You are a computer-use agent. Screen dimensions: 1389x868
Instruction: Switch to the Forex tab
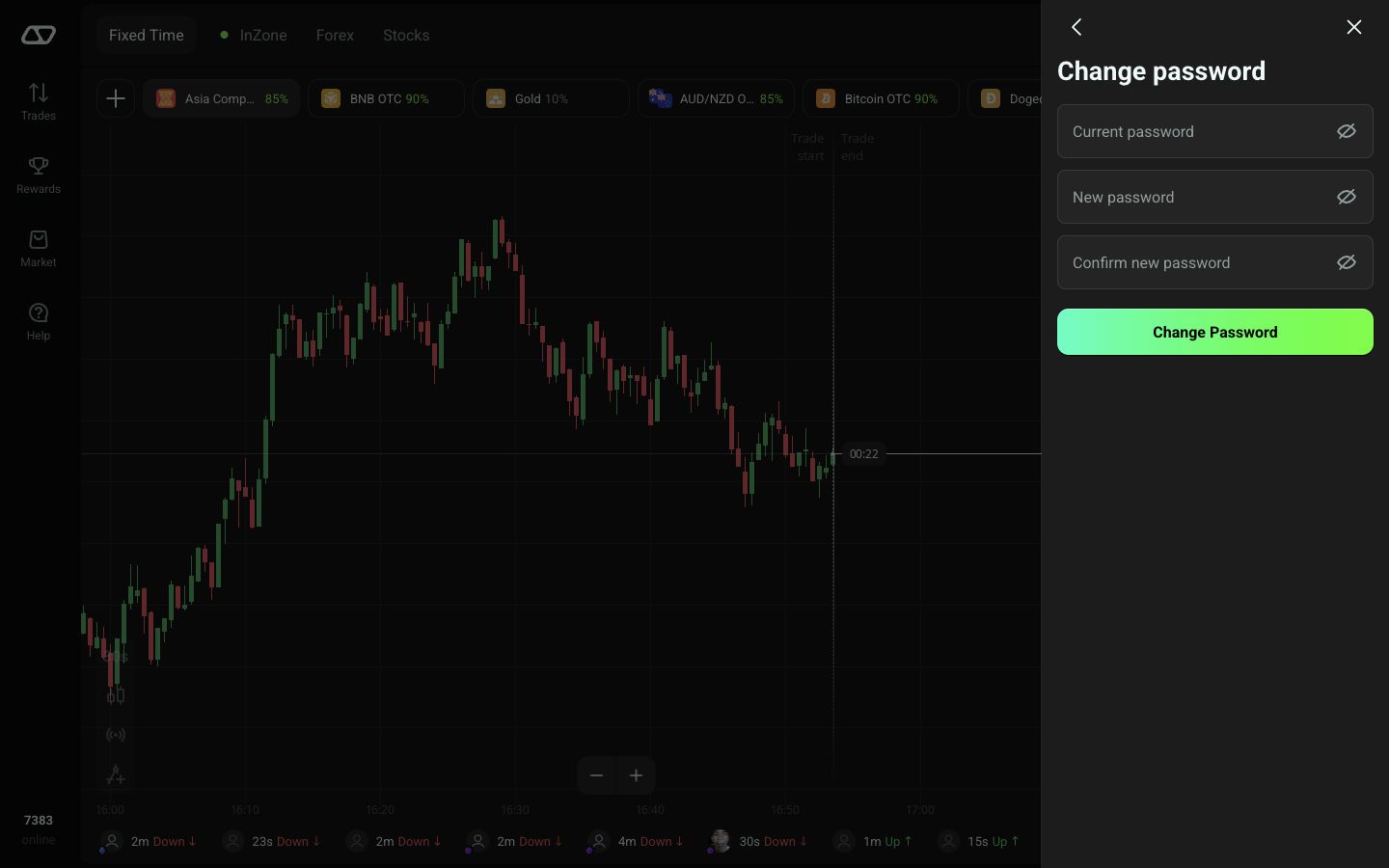335,35
